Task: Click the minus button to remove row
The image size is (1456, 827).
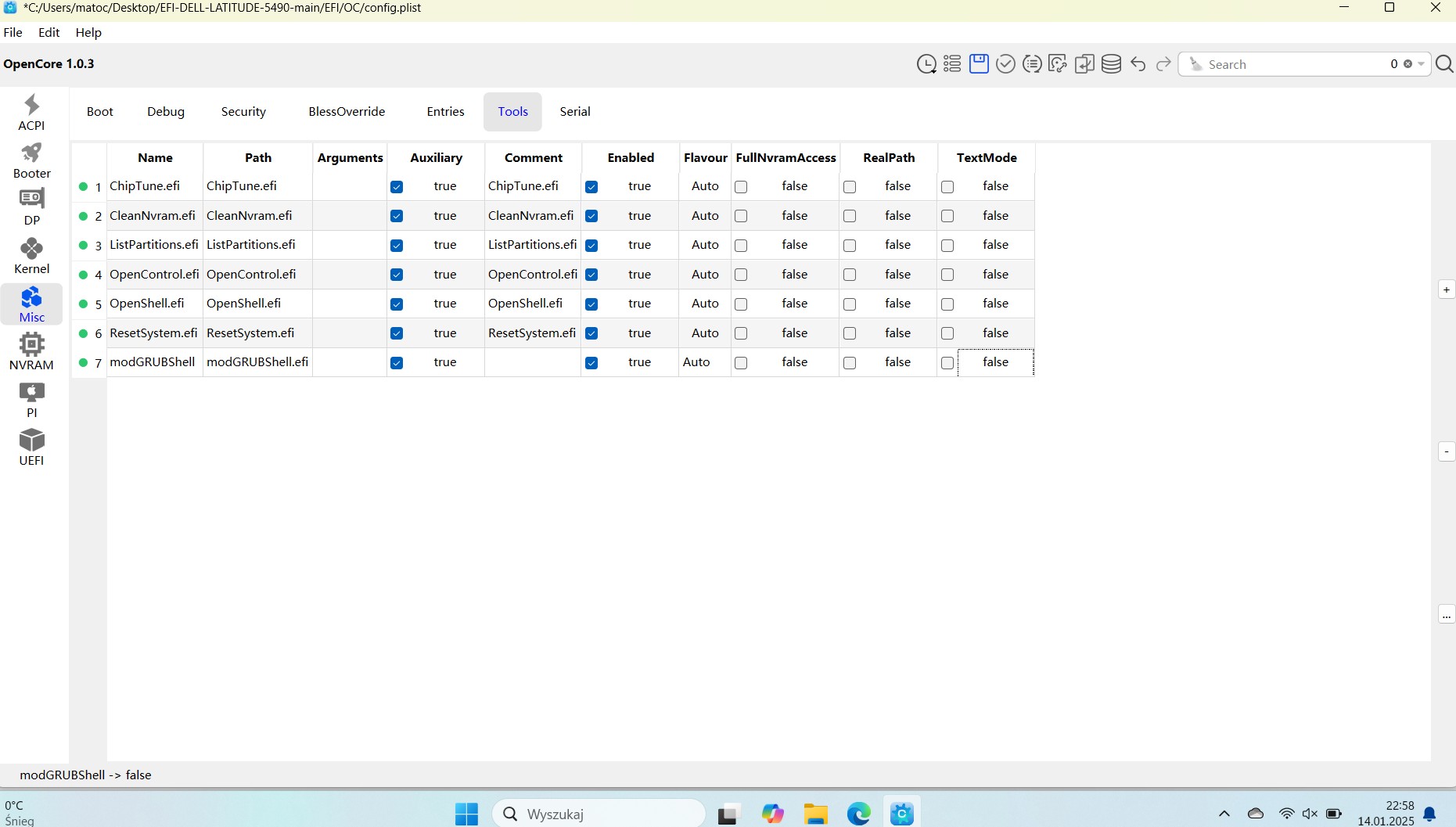Action: click(1447, 451)
